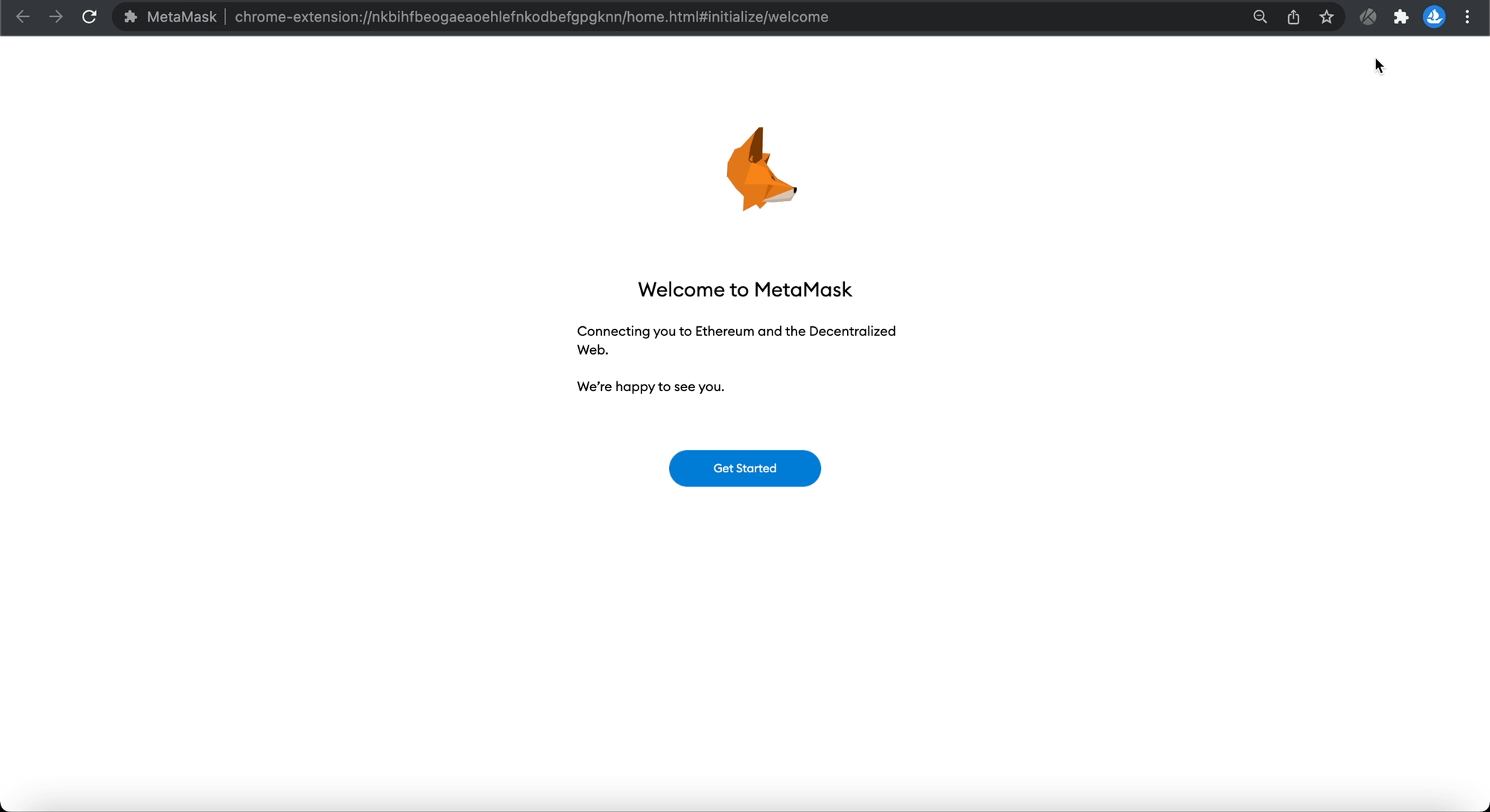Click the chrome-extension URL in the address bar
The image size is (1490, 812).
[x=531, y=16]
